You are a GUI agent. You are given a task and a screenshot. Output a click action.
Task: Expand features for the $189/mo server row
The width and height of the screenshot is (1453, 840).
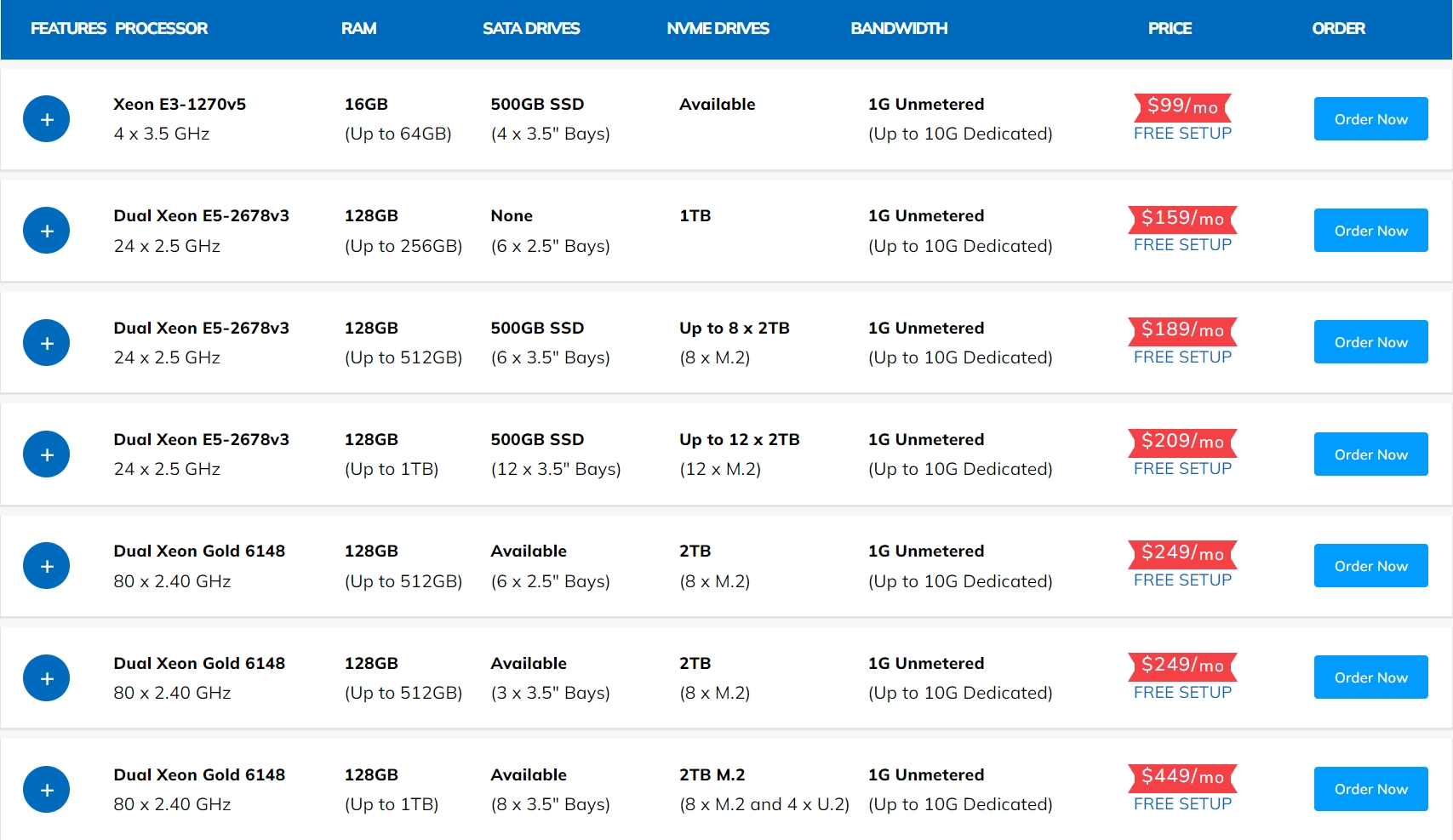pos(47,343)
